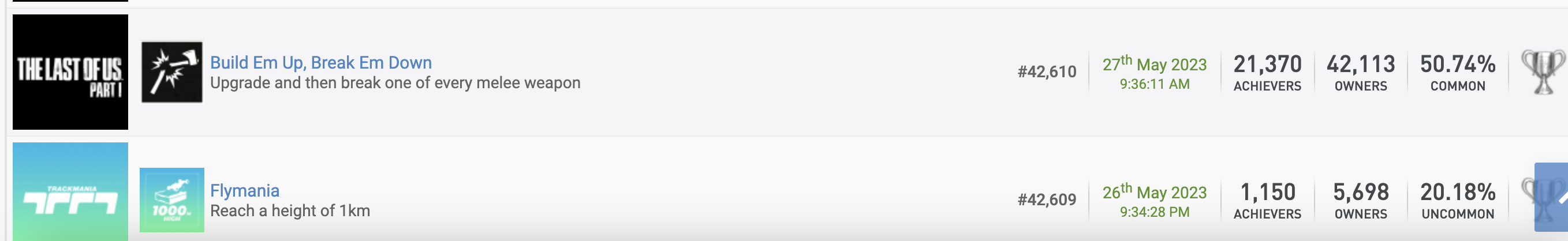Click the silver trophy cup for Build Em Up
This screenshot has height=241, width=1568.
pos(1542,72)
